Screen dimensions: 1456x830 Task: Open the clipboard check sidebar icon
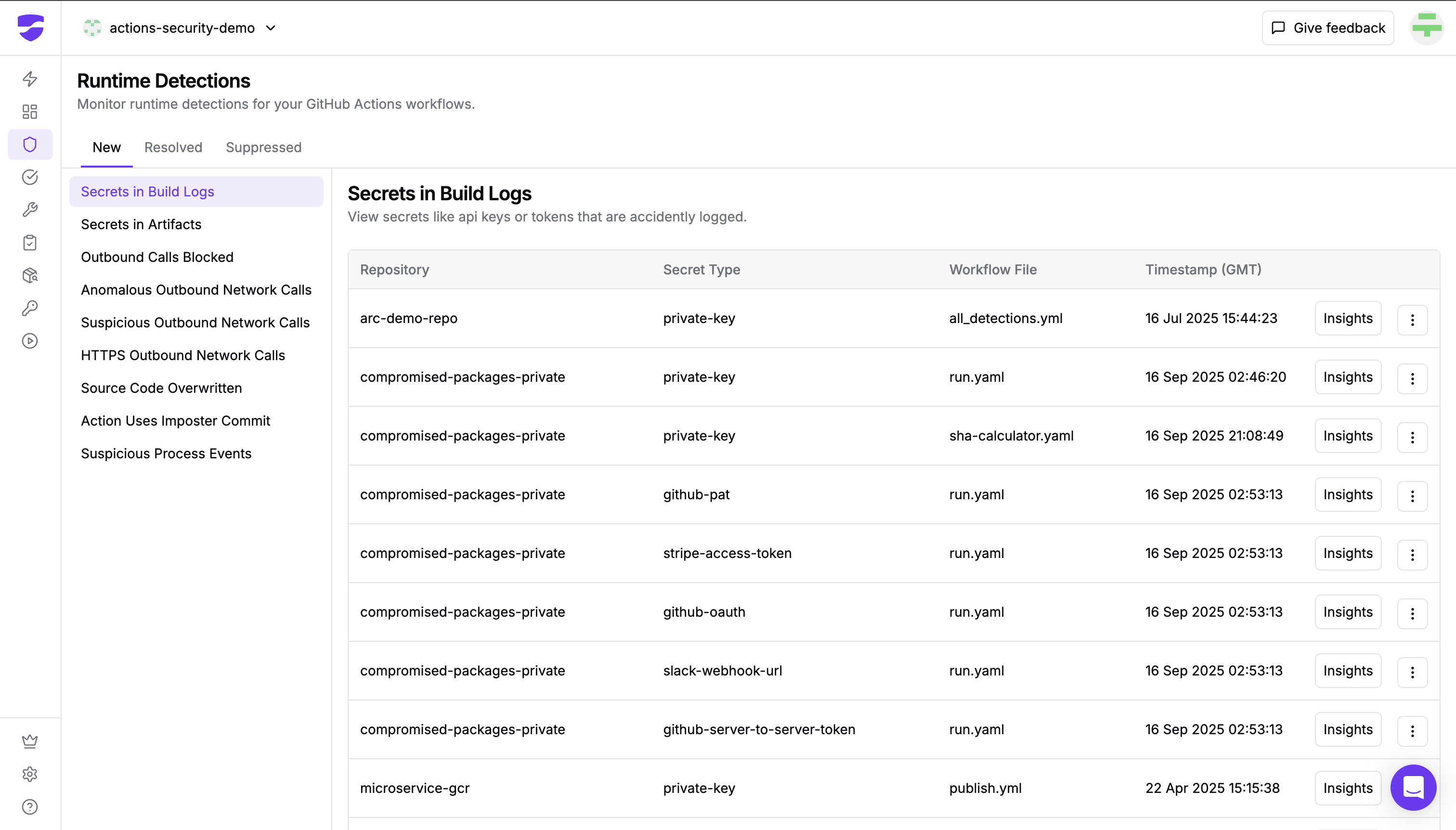pos(30,243)
